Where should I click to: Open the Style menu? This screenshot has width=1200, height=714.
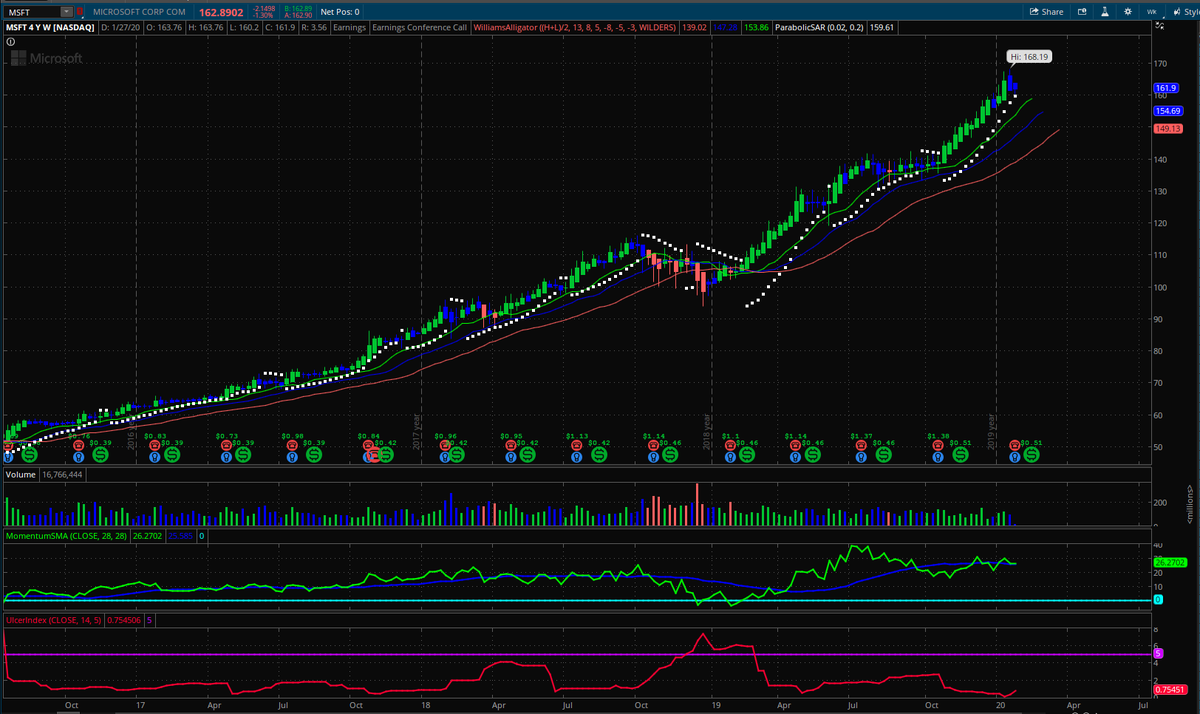tap(1185, 12)
